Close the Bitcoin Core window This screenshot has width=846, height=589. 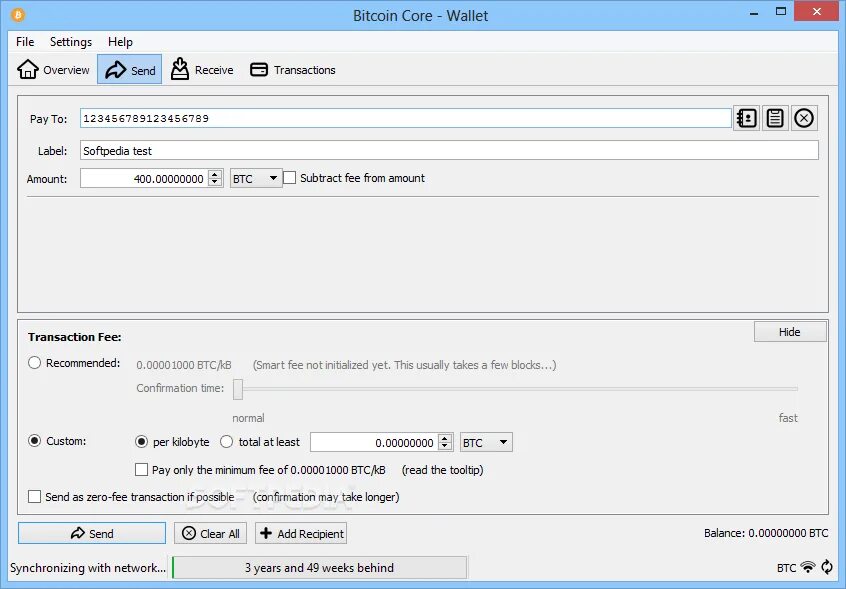click(x=816, y=11)
